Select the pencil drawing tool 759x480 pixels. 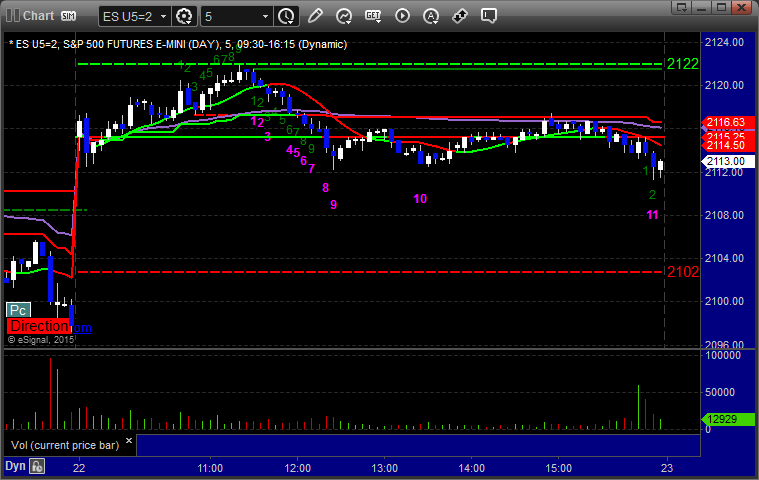tap(315, 16)
